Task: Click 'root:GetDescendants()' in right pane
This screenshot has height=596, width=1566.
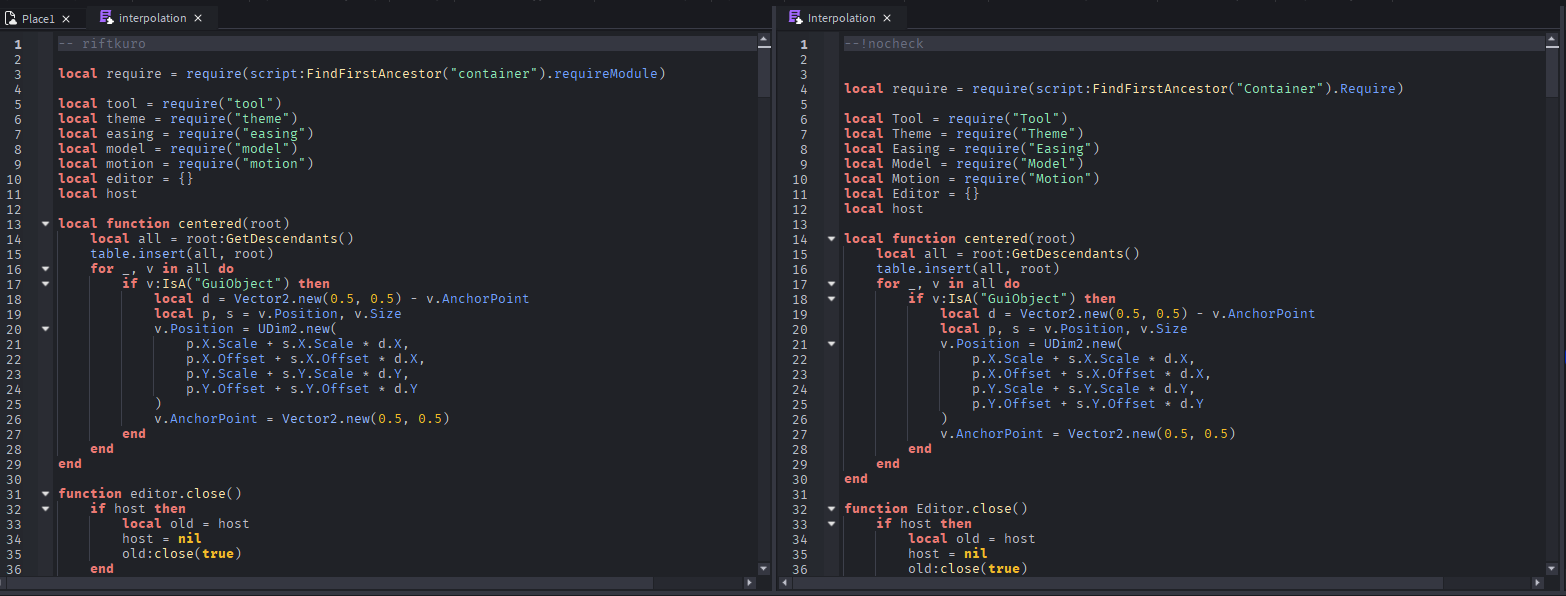Action: coord(1056,254)
